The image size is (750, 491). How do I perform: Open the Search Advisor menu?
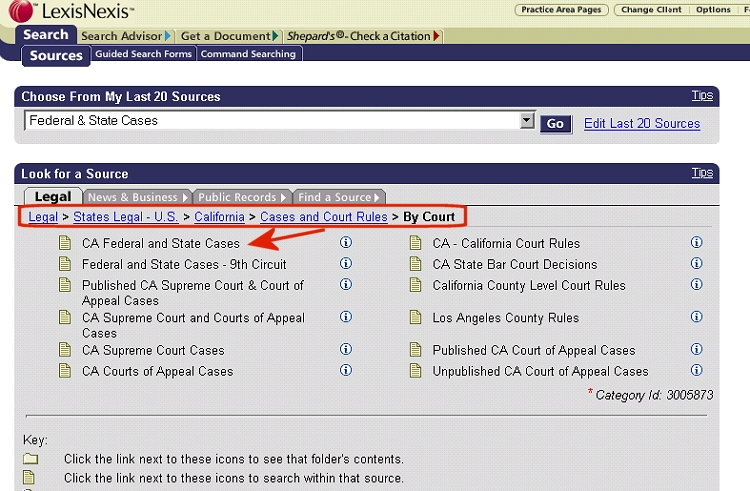coord(126,36)
